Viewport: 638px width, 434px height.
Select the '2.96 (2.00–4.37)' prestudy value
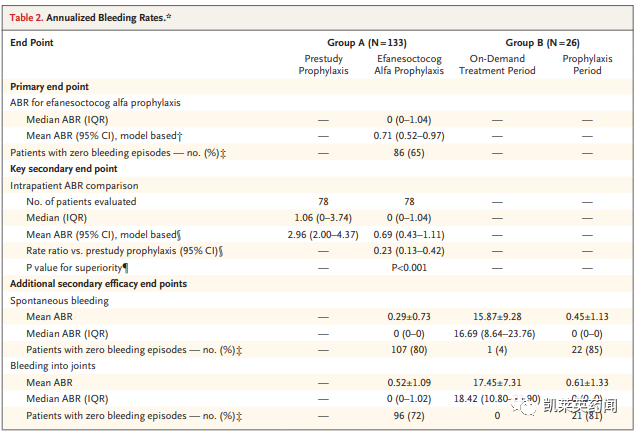323,235
